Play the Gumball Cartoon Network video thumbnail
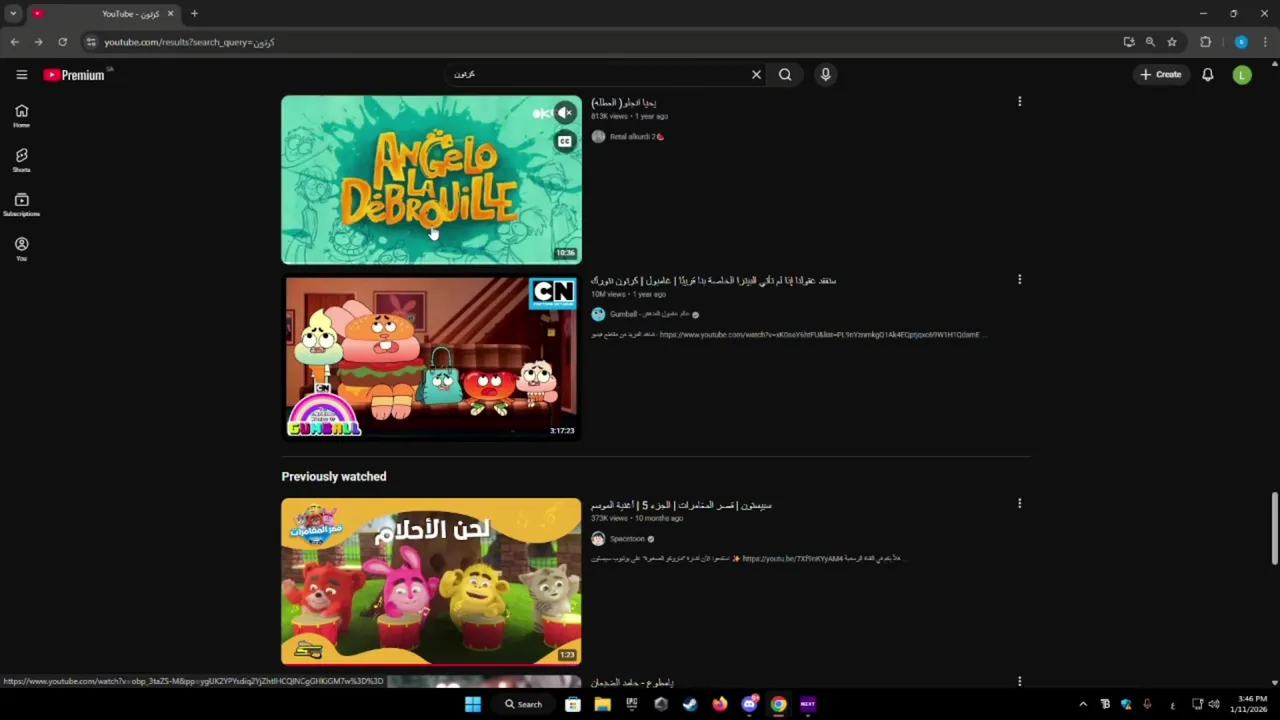 431,358
